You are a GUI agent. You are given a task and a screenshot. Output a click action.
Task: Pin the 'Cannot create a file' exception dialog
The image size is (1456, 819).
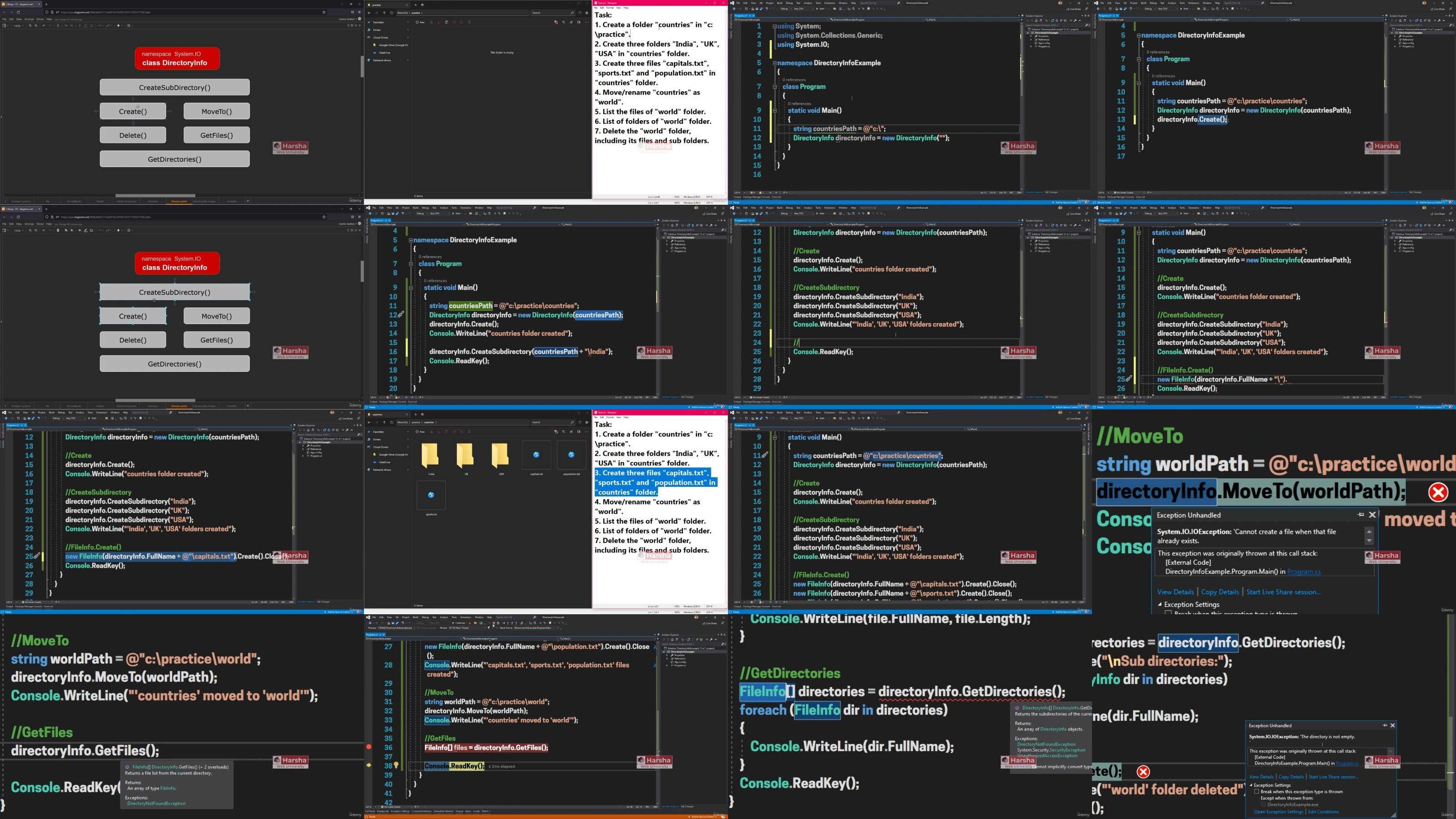[1360, 515]
